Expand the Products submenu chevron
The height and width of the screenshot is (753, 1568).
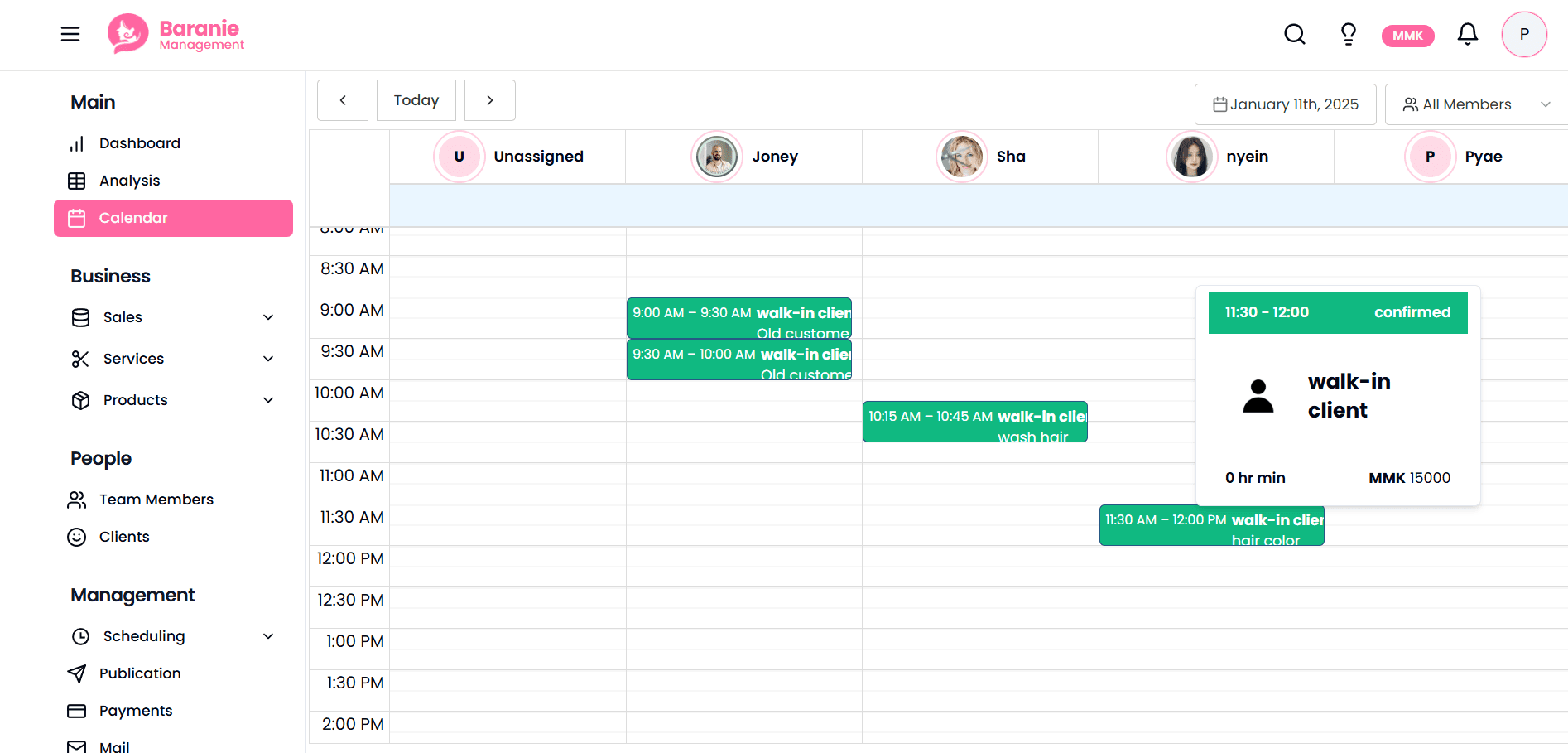click(x=268, y=399)
